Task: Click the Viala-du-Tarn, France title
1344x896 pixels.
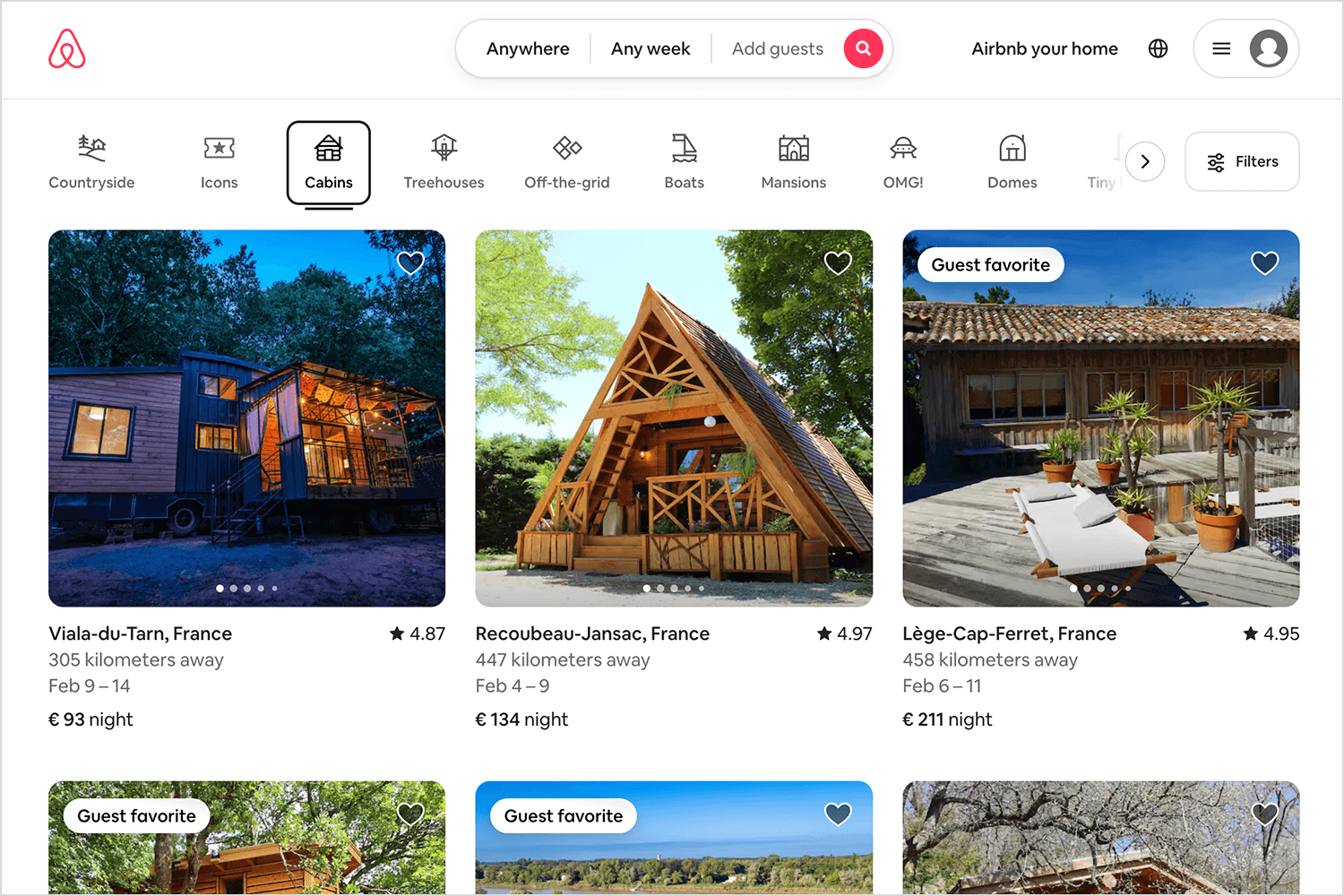Action: click(141, 633)
